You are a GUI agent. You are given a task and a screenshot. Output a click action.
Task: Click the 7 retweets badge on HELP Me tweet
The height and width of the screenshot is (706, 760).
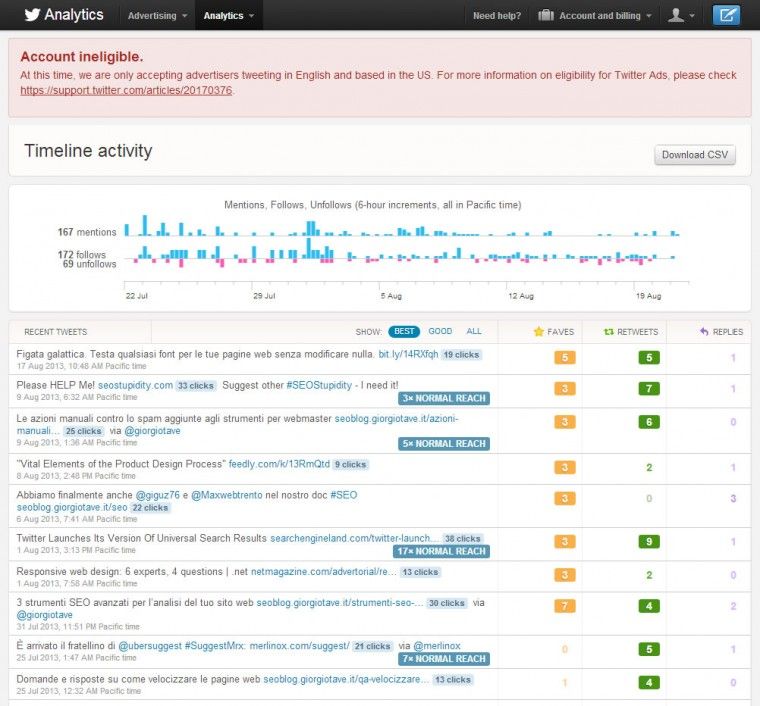pos(649,388)
